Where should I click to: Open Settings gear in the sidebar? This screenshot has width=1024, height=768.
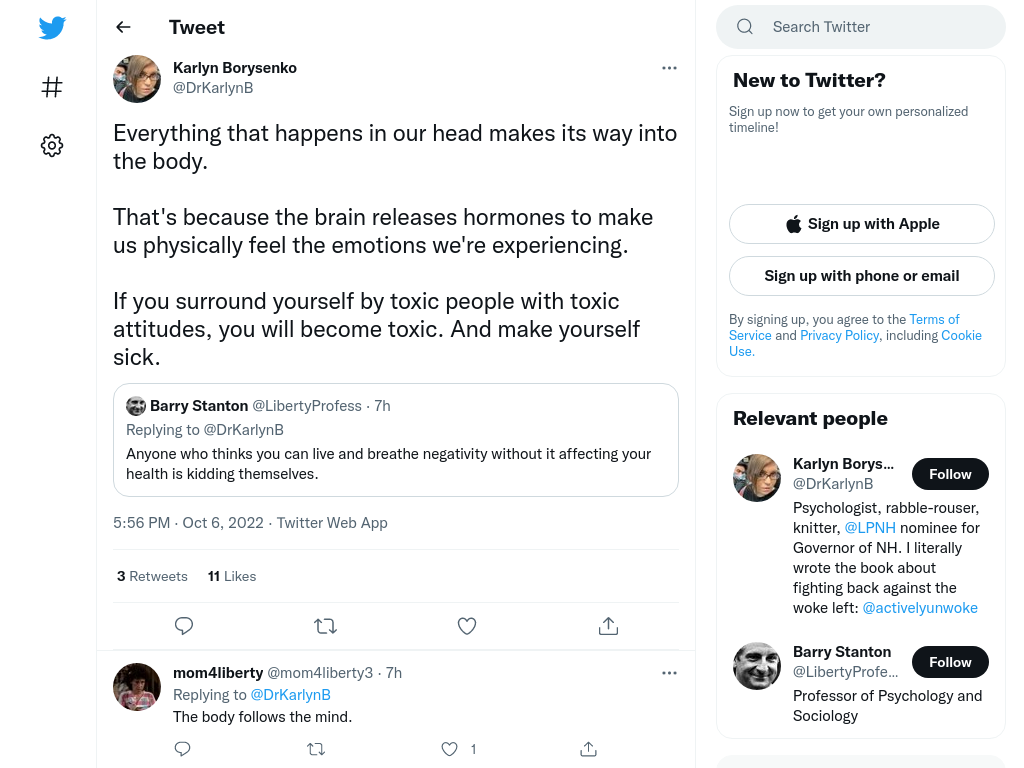(52, 145)
